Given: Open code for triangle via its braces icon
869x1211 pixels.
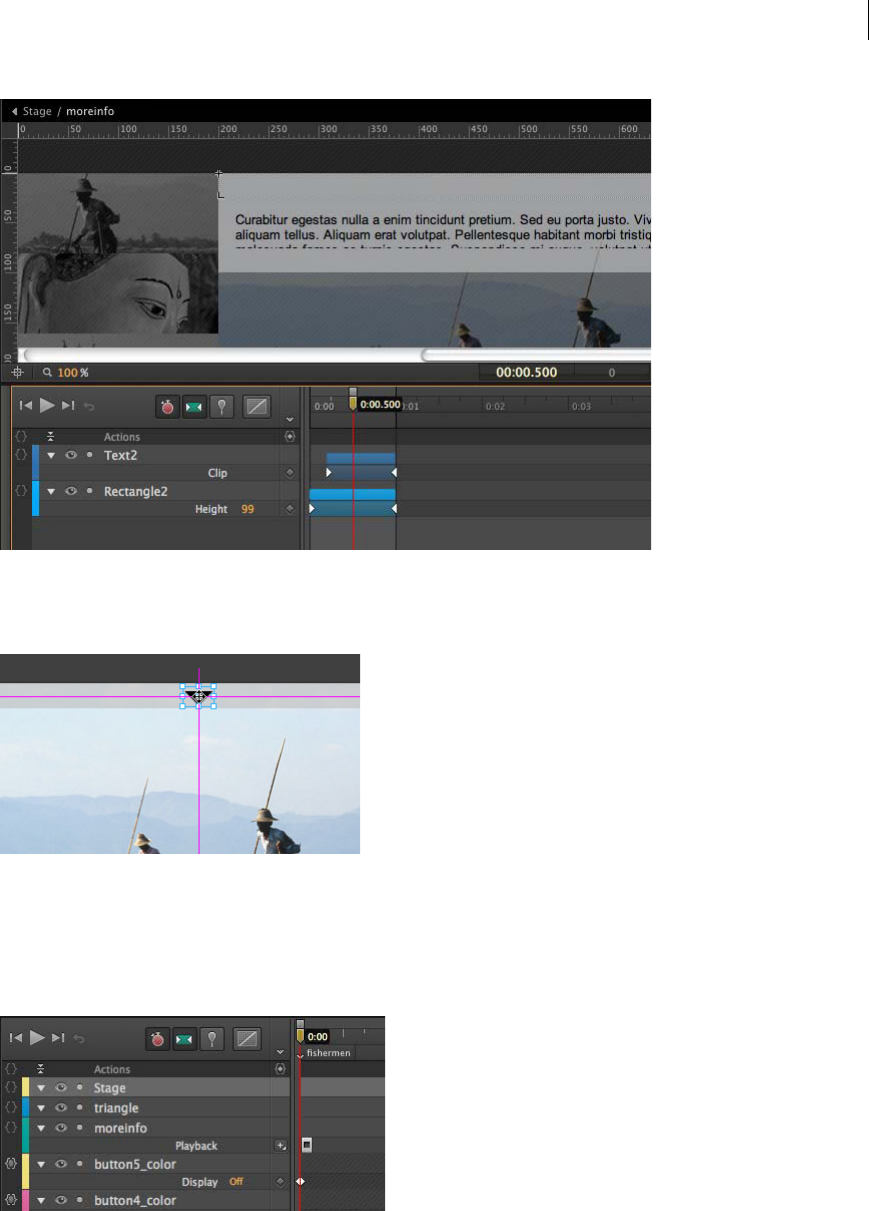Looking at the screenshot, I should click(x=10, y=1107).
